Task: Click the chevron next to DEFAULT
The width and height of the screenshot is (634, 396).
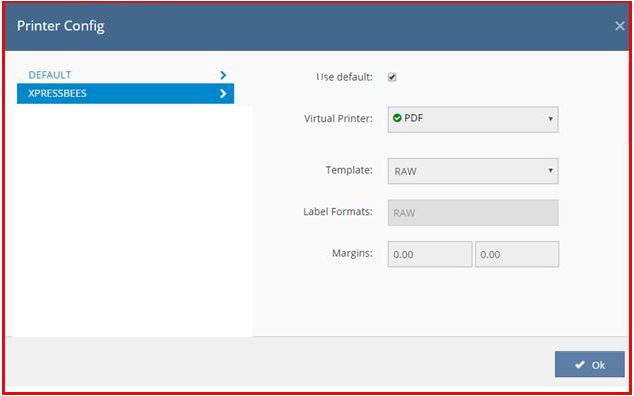Action: pos(223,75)
